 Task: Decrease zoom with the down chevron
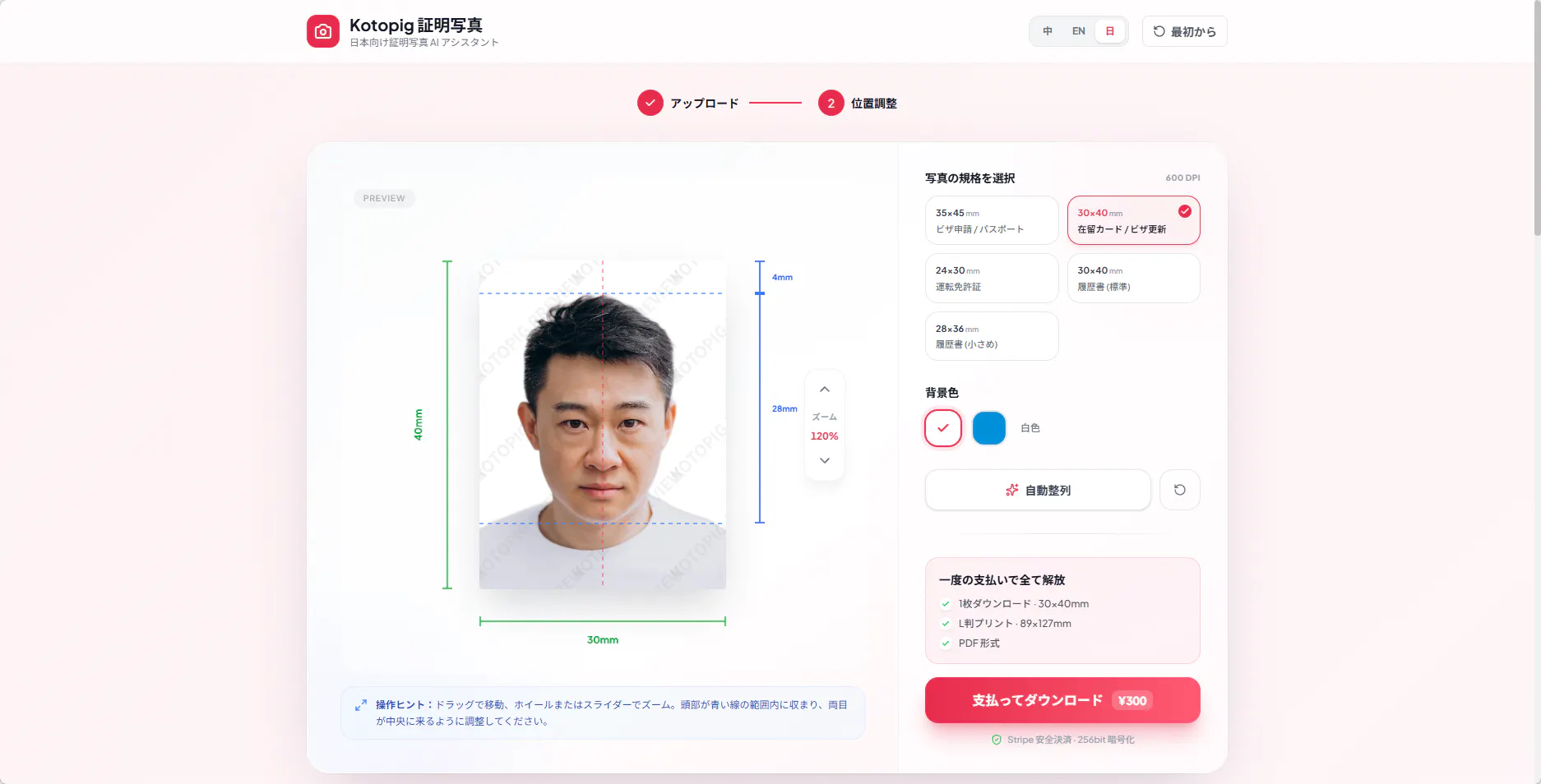825,460
